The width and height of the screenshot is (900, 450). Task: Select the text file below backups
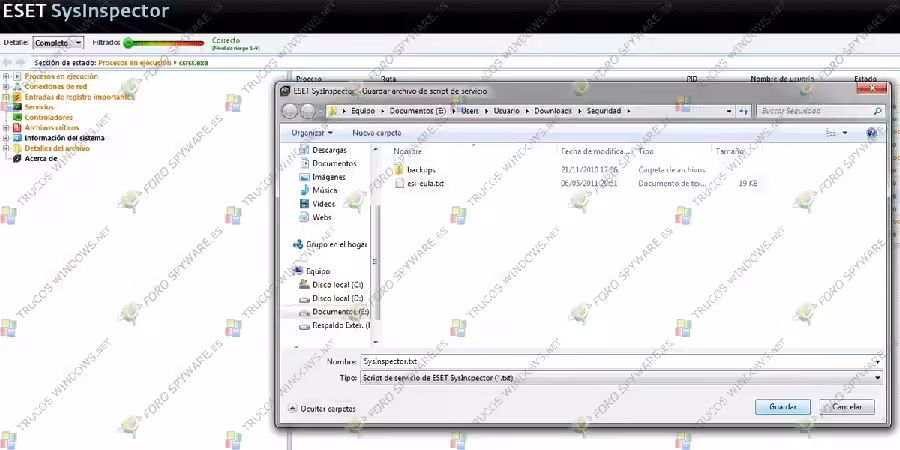point(425,184)
